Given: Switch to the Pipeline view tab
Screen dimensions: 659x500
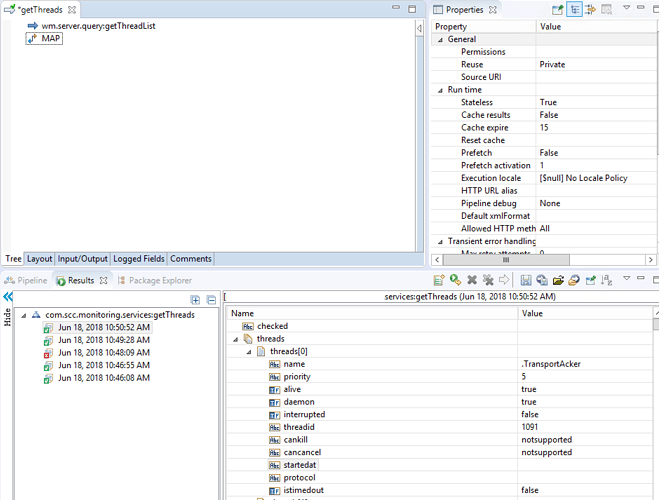Looking at the screenshot, I should click(x=26, y=280).
